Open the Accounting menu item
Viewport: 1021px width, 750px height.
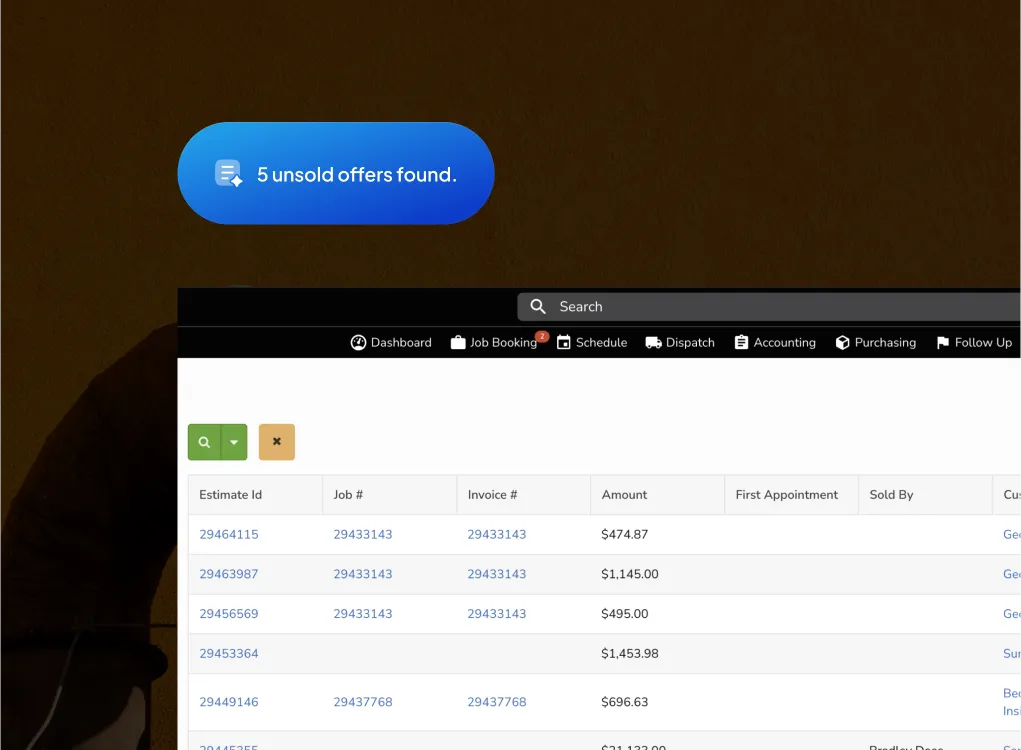pyautogui.click(x=775, y=342)
